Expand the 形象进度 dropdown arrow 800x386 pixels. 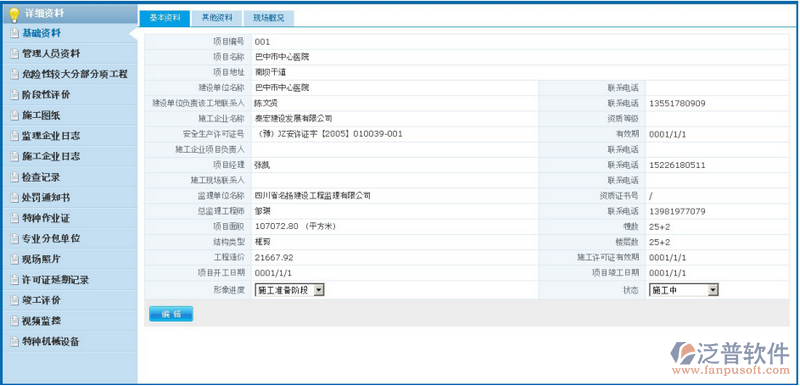[319, 290]
